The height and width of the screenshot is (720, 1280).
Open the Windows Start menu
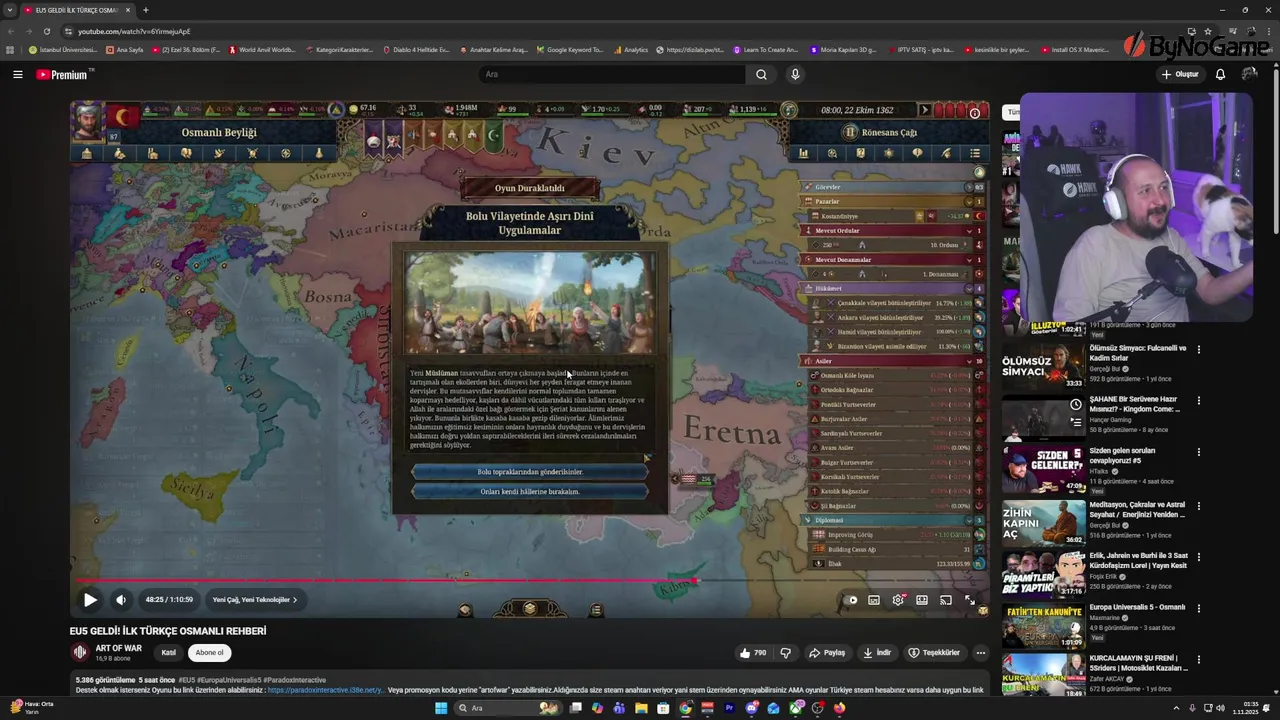(x=441, y=708)
